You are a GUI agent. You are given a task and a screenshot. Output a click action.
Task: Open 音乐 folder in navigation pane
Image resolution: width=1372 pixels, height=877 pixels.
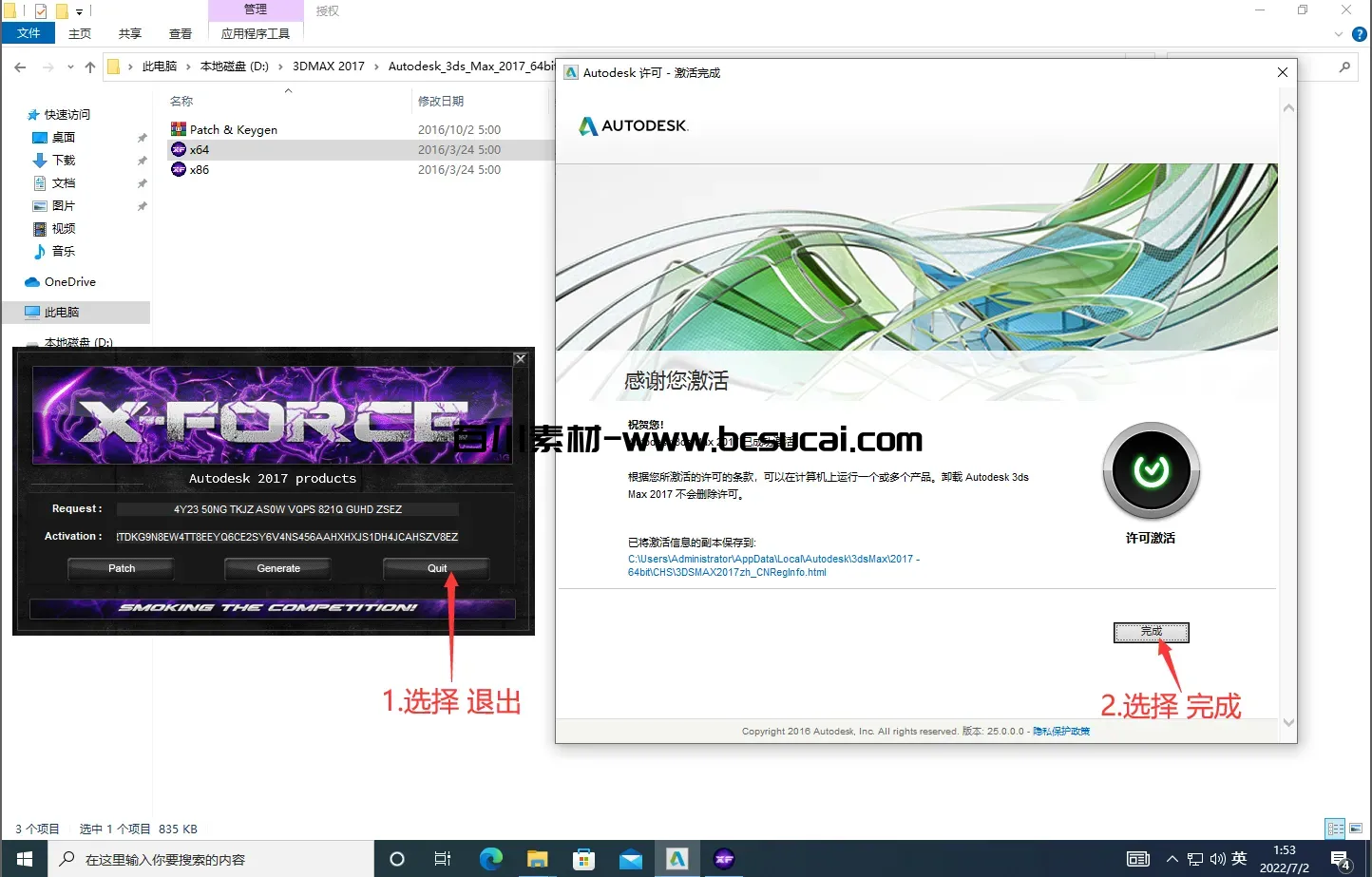64,251
